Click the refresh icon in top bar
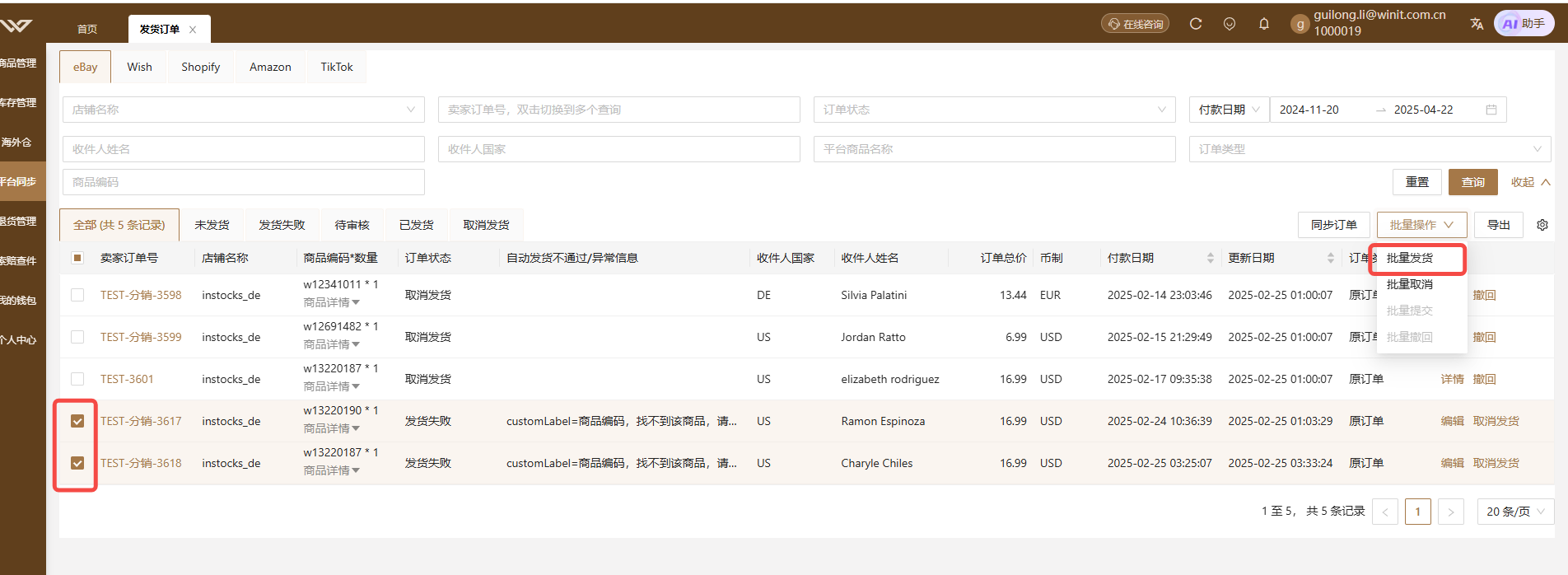The height and width of the screenshot is (575, 1568). [1196, 24]
